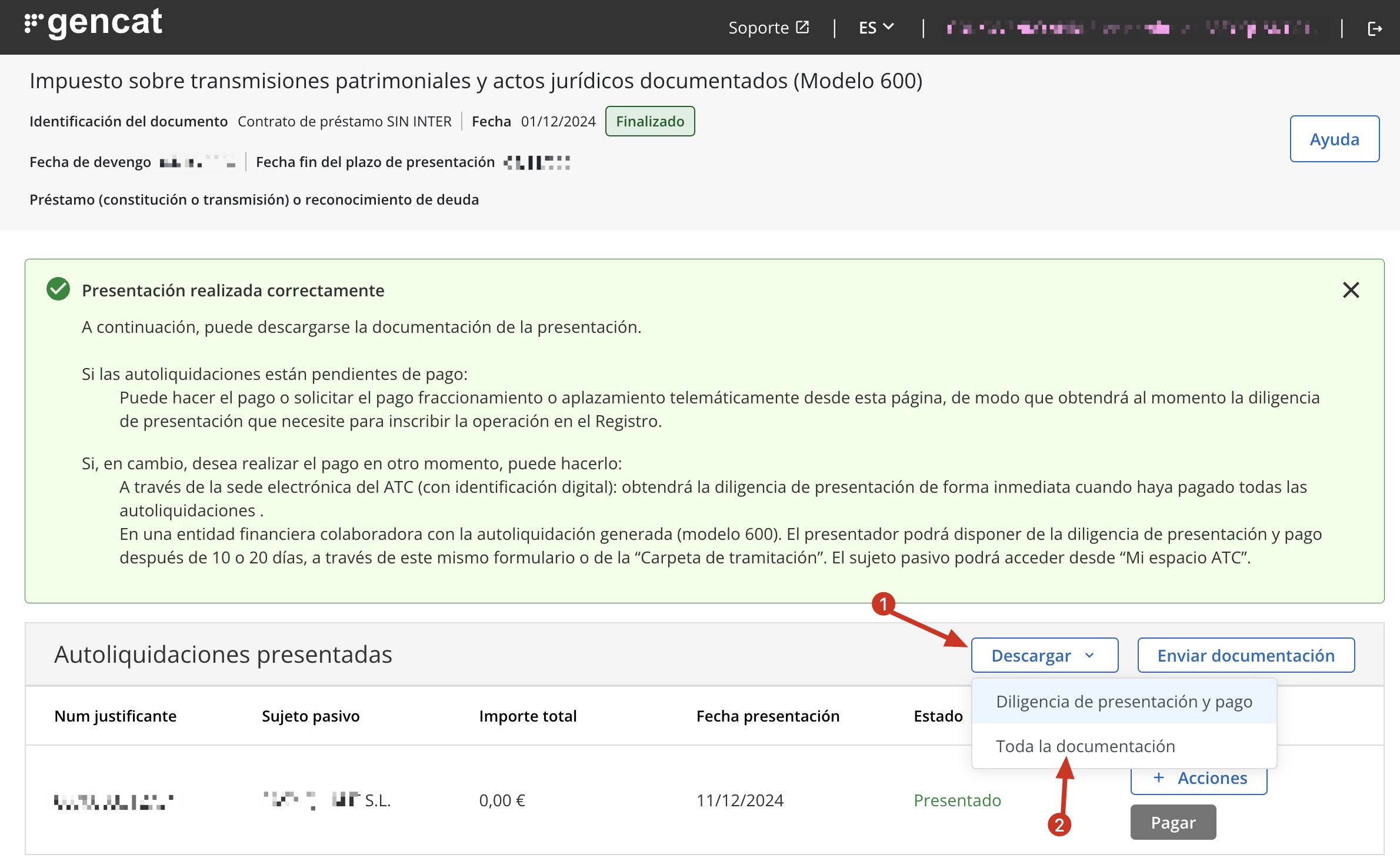Click the Presentado status text
The image size is (1400, 868).
[x=957, y=800]
